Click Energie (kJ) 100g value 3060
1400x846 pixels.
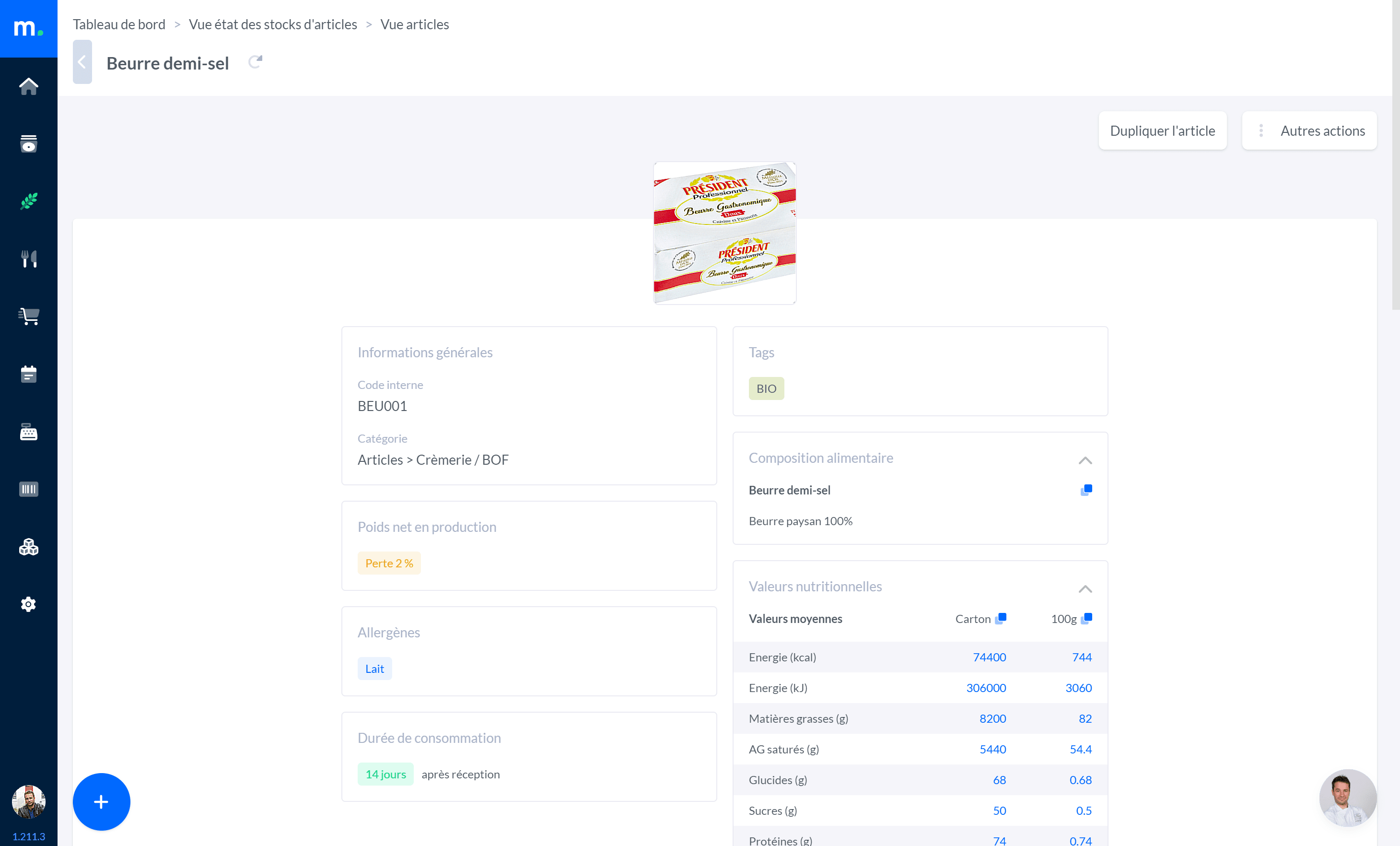point(1078,687)
